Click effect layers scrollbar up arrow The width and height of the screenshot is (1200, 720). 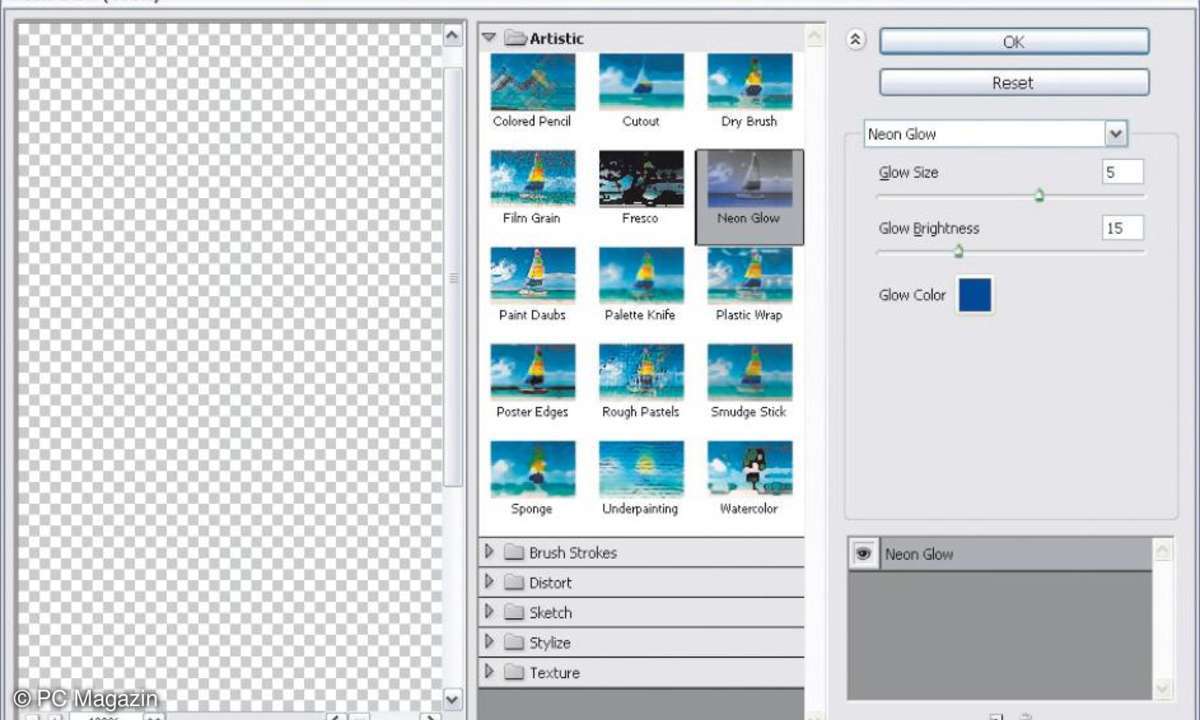tap(1163, 550)
